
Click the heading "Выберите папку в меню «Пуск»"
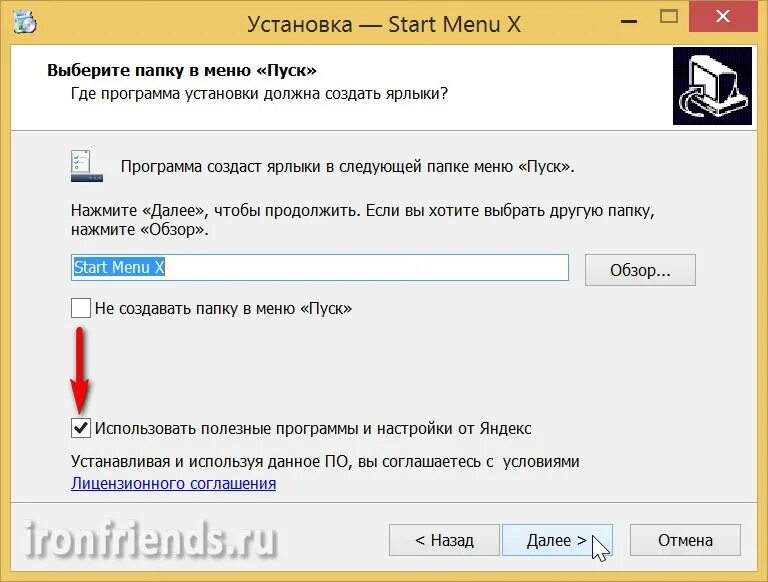coord(182,70)
